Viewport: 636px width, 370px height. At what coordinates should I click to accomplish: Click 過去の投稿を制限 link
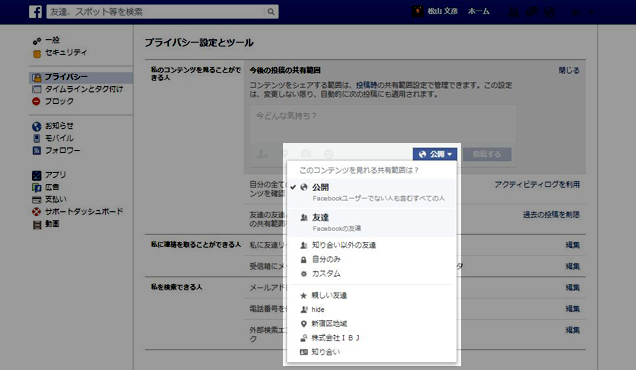coord(551,215)
